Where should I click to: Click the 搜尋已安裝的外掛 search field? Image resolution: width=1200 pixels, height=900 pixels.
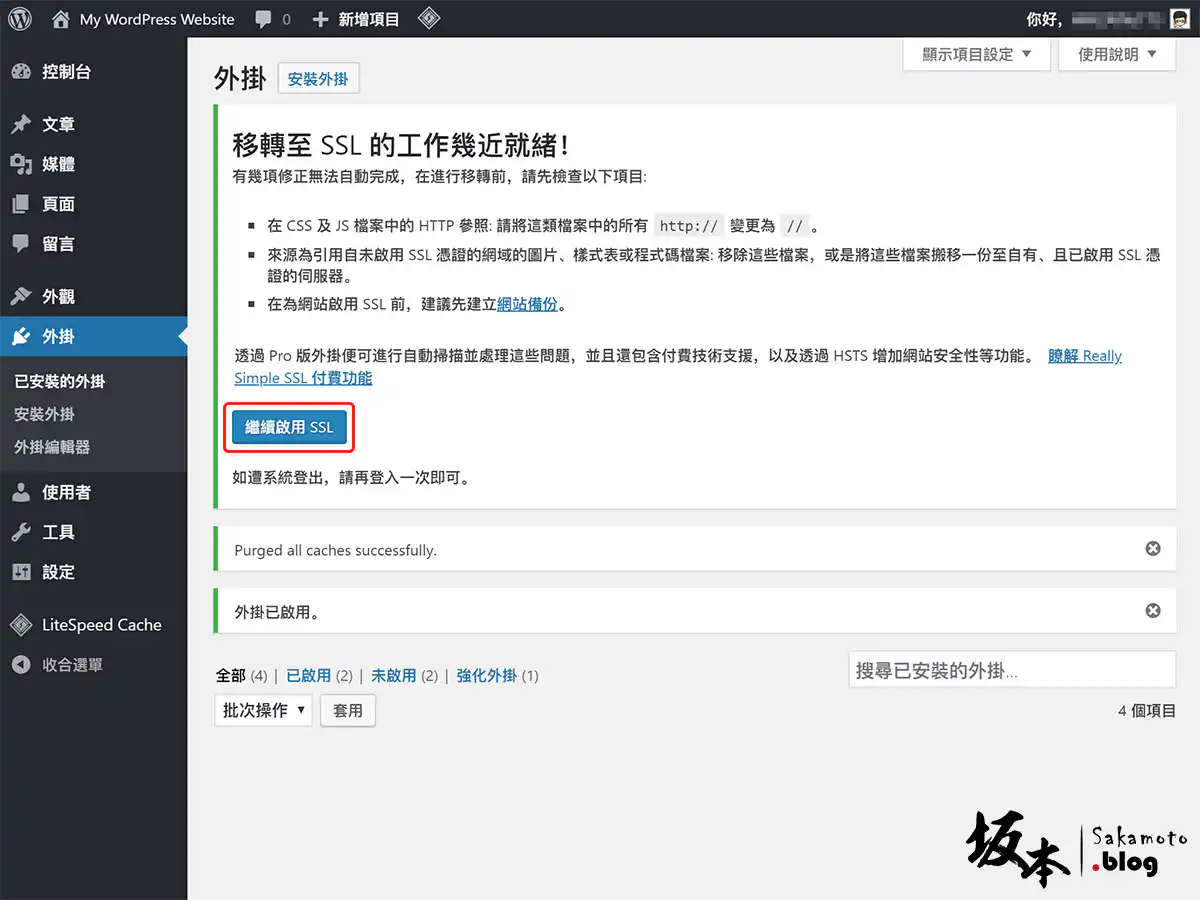click(1011, 670)
